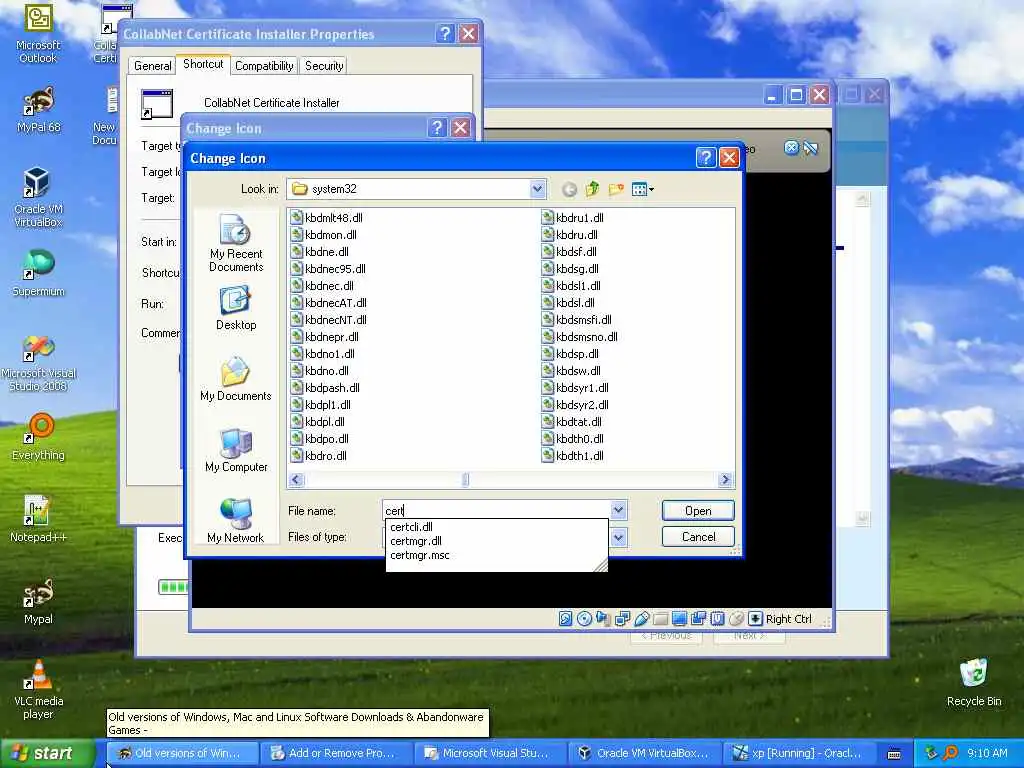Switch to General tab in Properties window
This screenshot has width=1024, height=768.
click(152, 65)
